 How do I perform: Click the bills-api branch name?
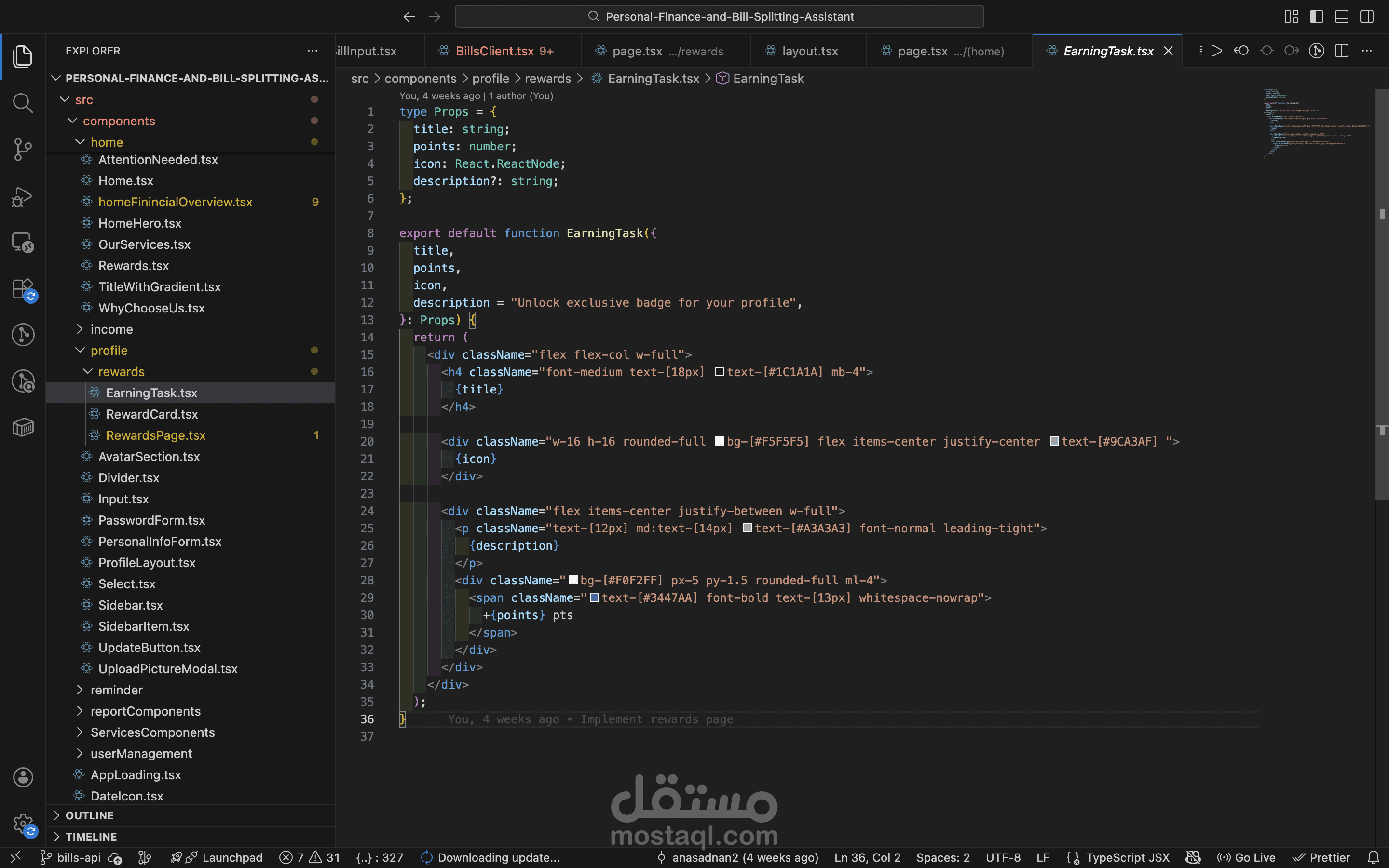[x=79, y=858]
